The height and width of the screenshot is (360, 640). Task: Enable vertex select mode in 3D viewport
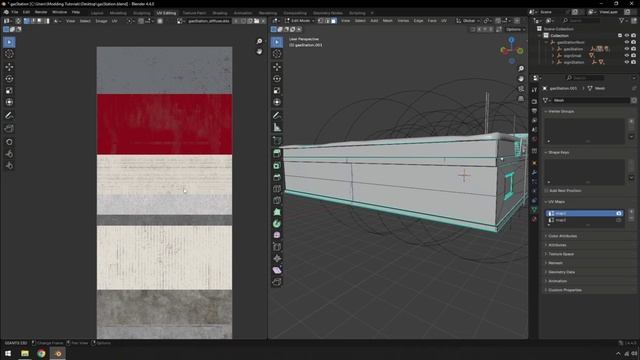point(321,20)
